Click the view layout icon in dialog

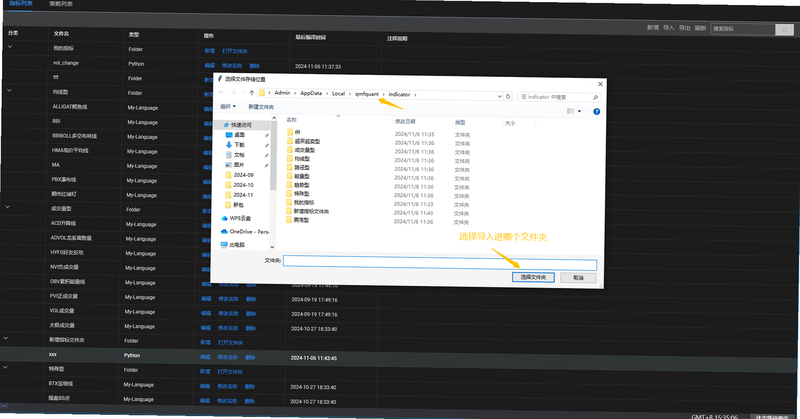pos(570,111)
